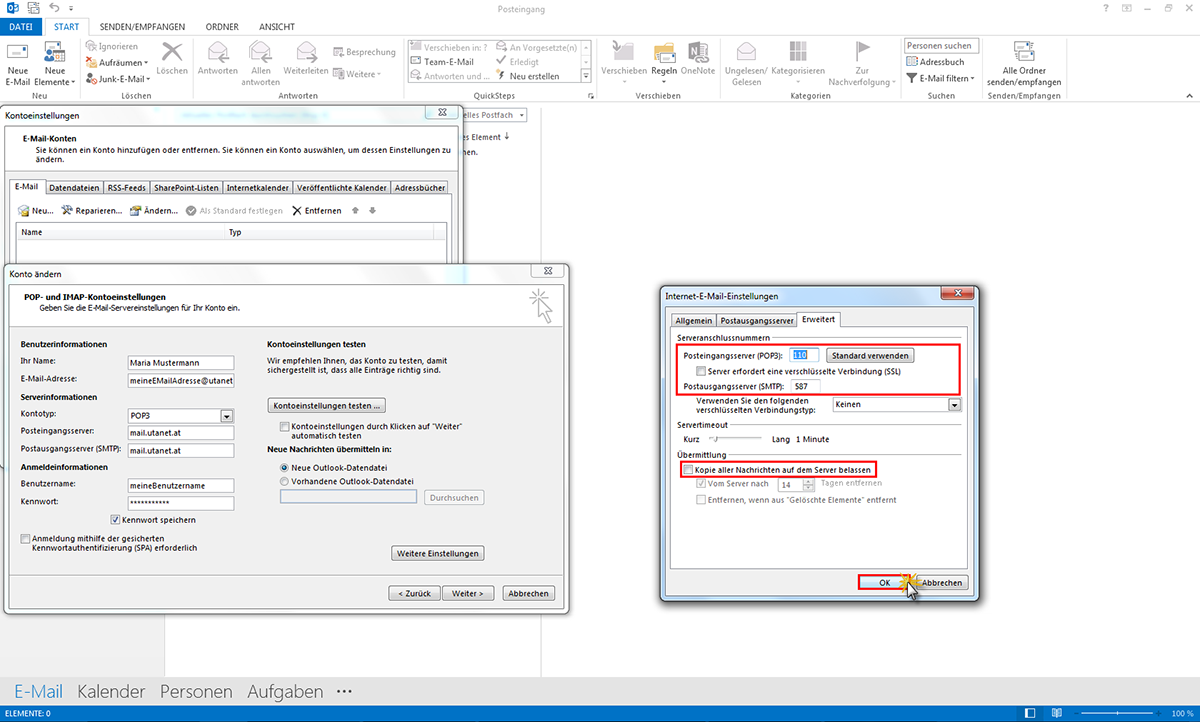Click the Weiterleiten icon
This screenshot has width=1200, height=722.
(306, 52)
